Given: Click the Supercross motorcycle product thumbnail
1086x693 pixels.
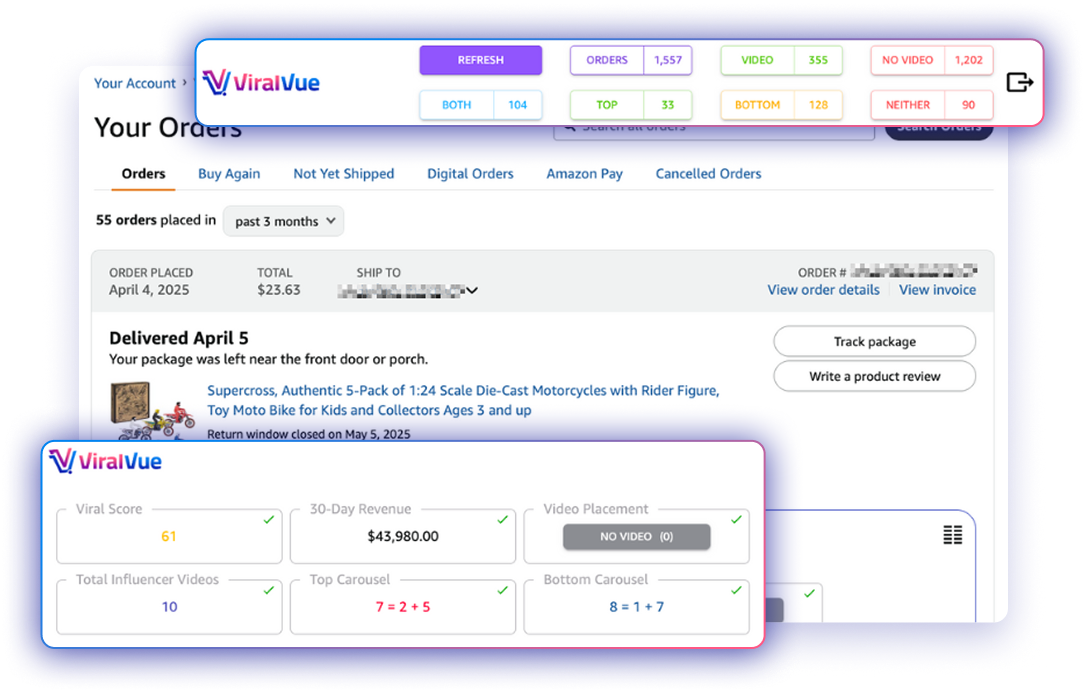Looking at the screenshot, I should (152, 411).
